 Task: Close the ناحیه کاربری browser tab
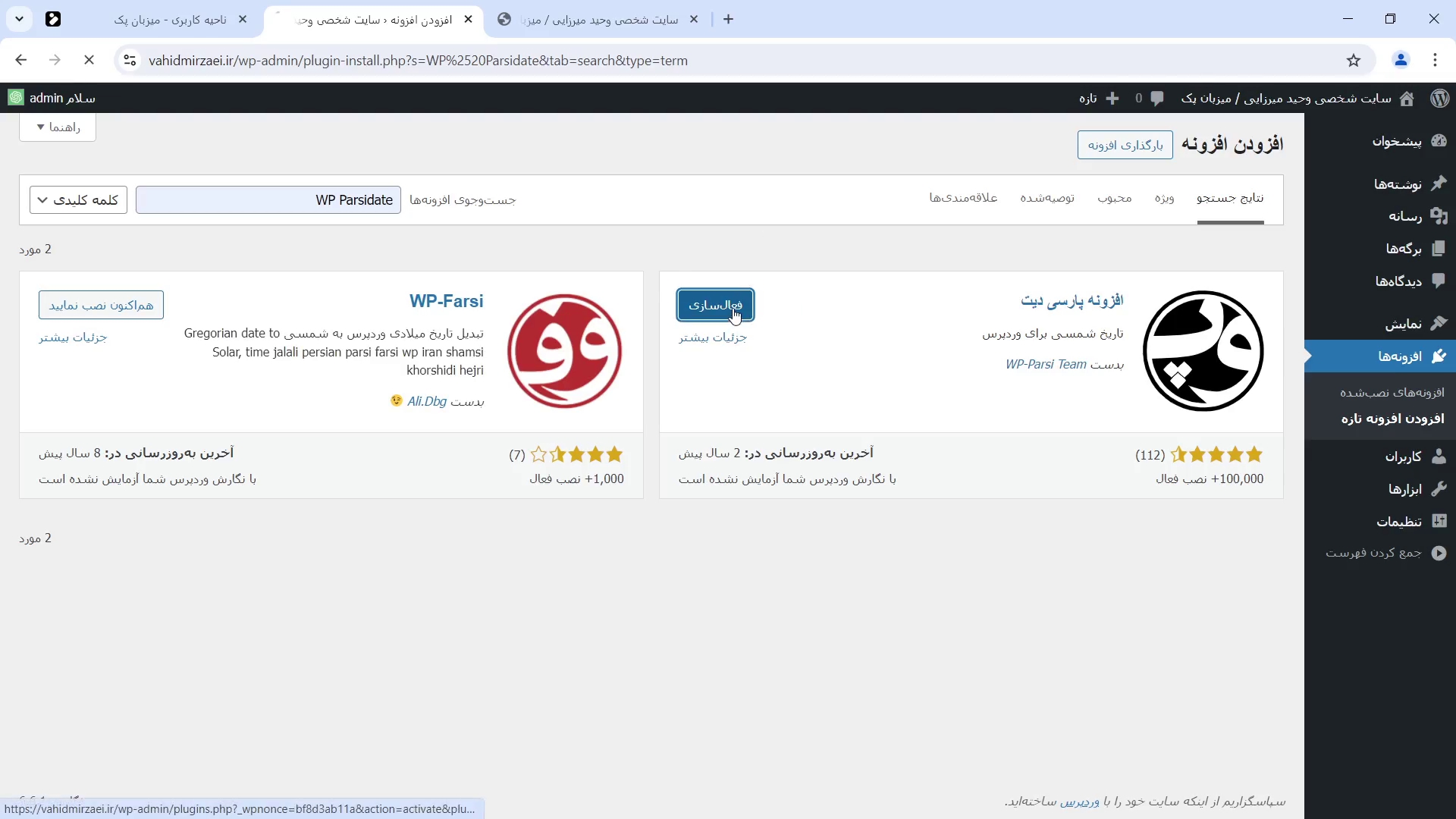(x=243, y=20)
